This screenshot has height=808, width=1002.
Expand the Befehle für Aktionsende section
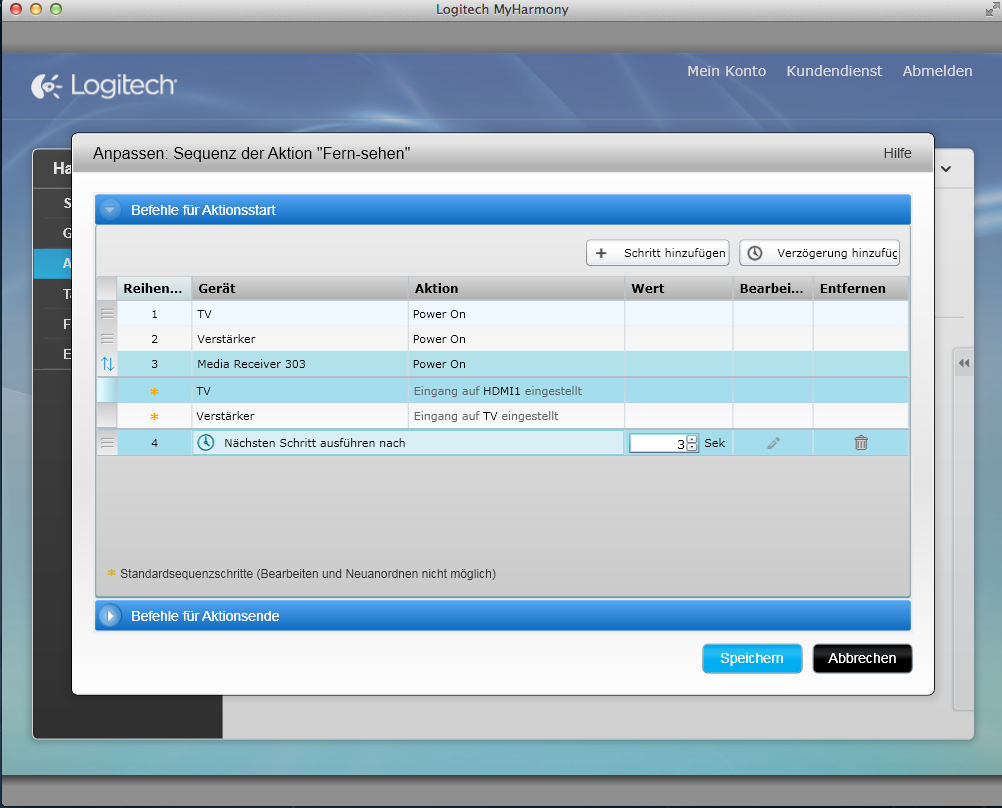[110, 616]
